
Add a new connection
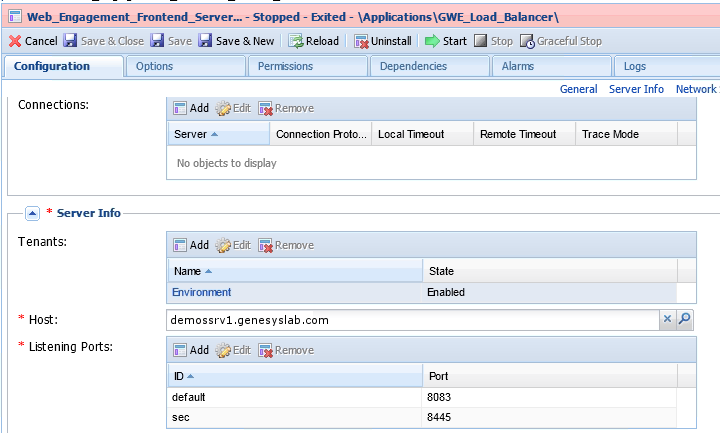pos(191,108)
